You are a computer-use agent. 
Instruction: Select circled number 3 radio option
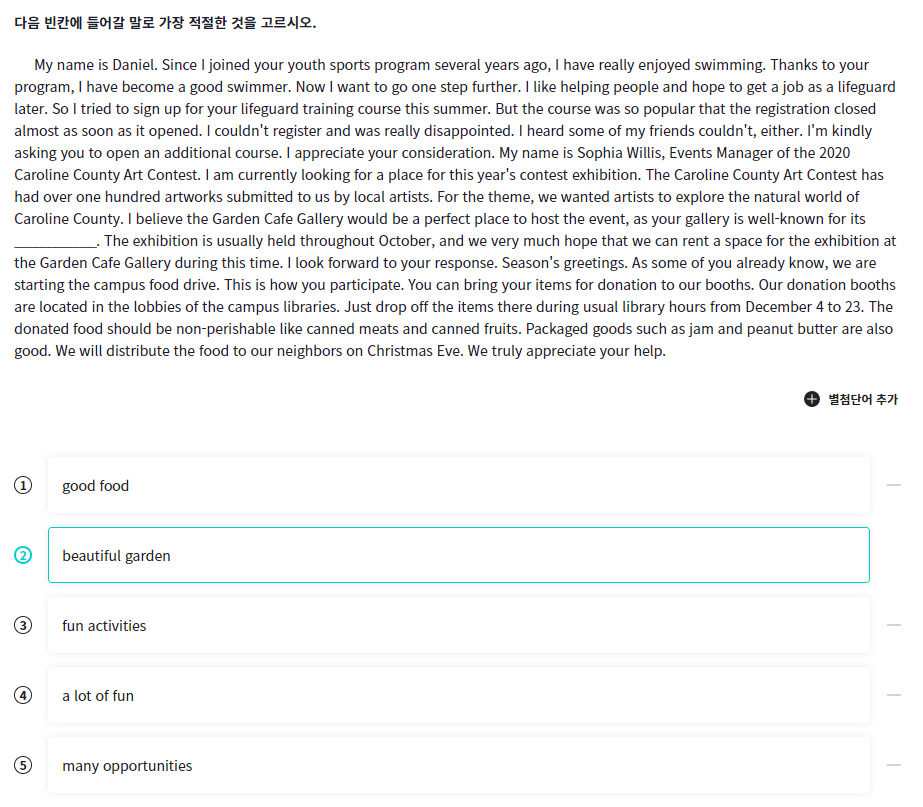(x=23, y=625)
